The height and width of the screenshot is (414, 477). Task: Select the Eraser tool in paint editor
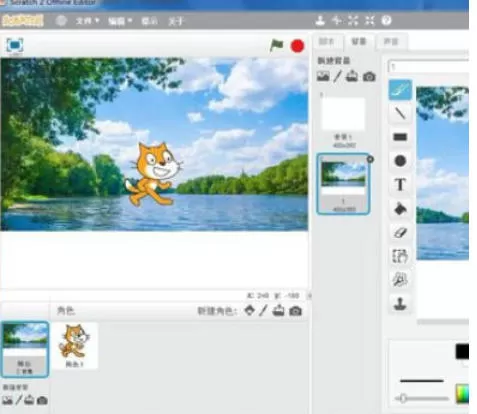(x=400, y=232)
